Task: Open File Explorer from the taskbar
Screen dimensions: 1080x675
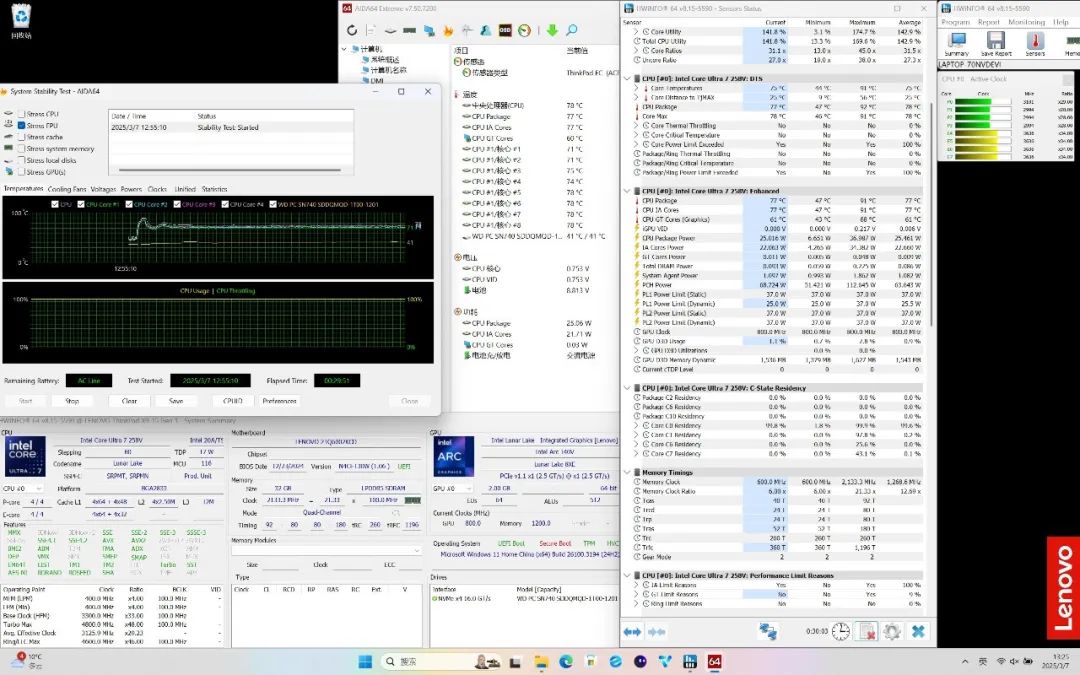Action: click(x=541, y=662)
